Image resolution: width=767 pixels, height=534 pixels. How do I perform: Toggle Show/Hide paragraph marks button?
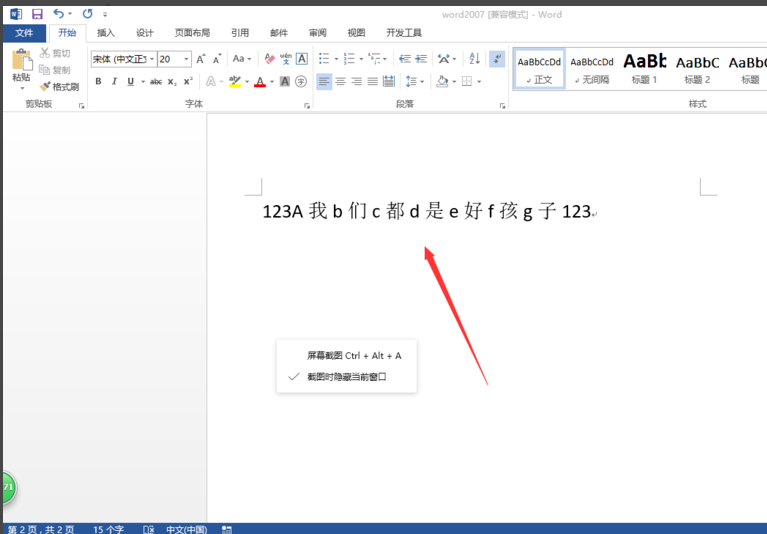pyautogui.click(x=497, y=59)
